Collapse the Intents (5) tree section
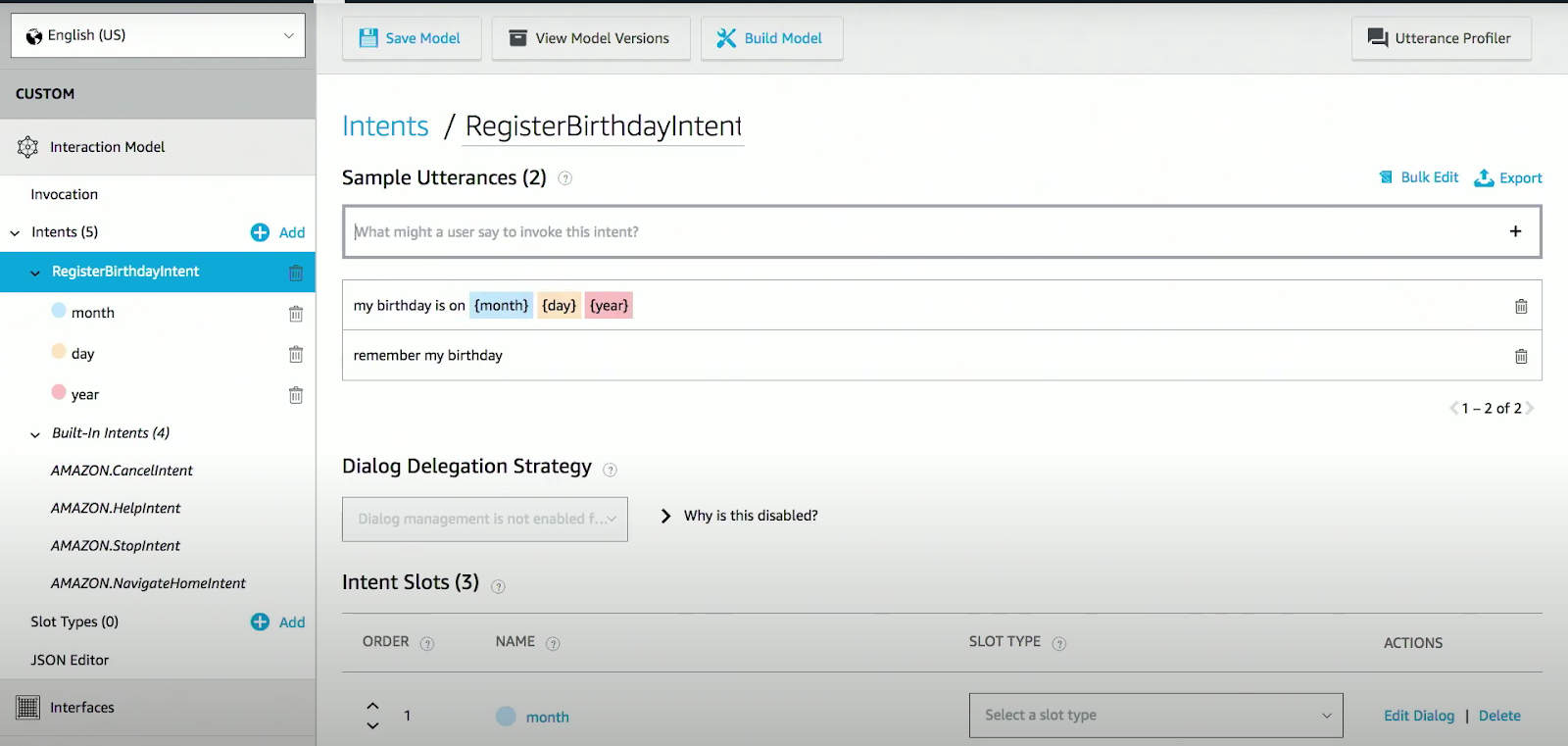 15,233
